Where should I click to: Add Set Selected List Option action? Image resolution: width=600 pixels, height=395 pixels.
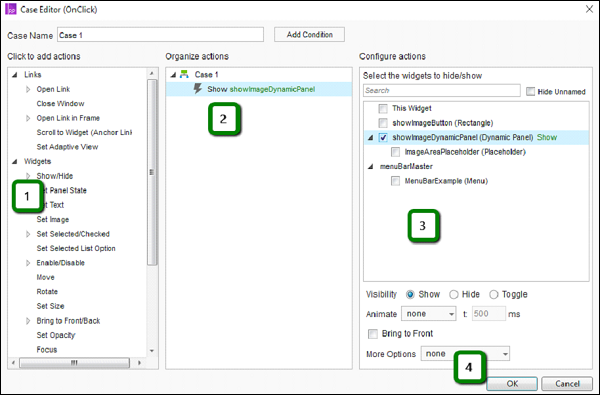(x=76, y=248)
